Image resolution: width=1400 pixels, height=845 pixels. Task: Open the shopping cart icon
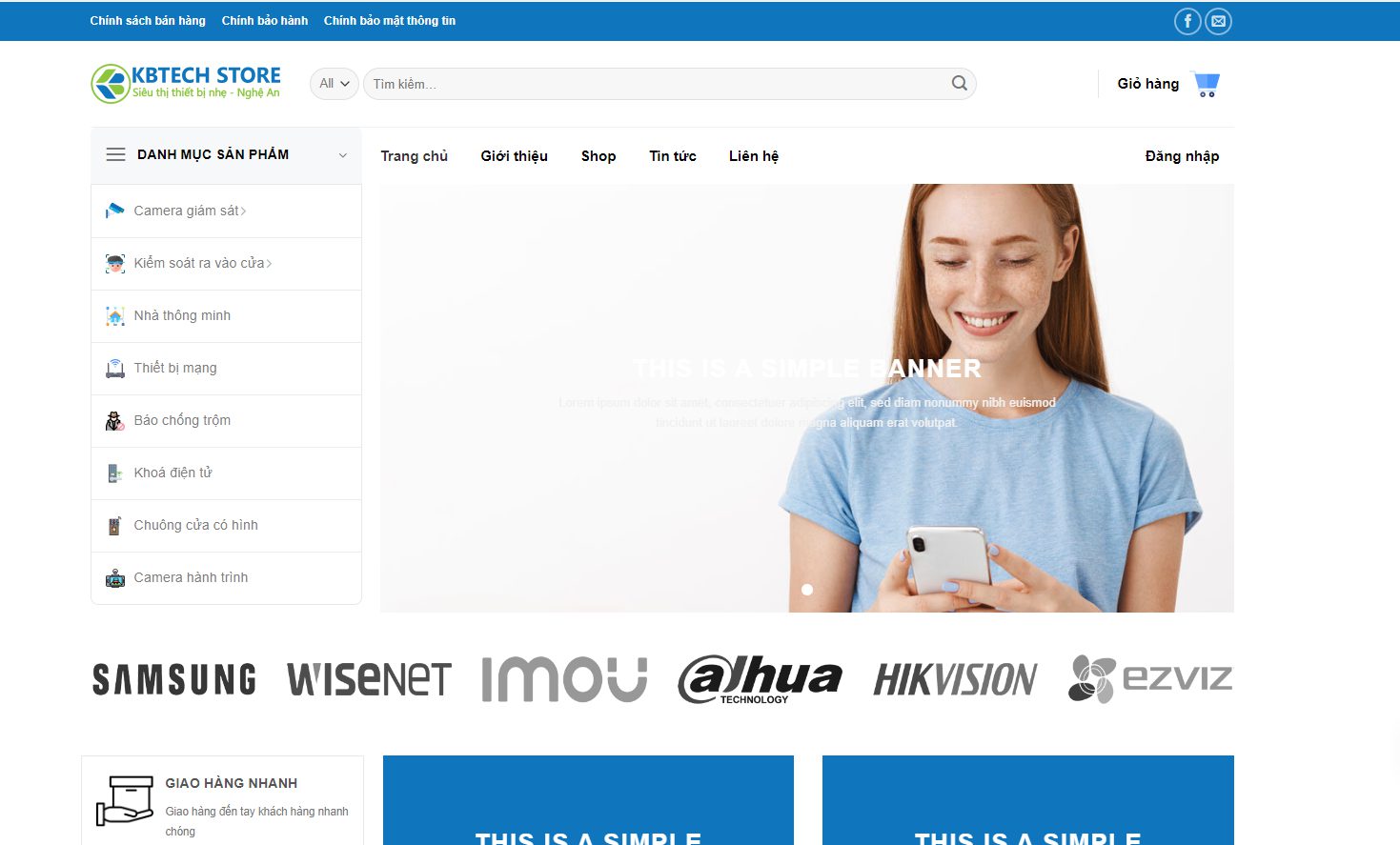[x=1206, y=85]
